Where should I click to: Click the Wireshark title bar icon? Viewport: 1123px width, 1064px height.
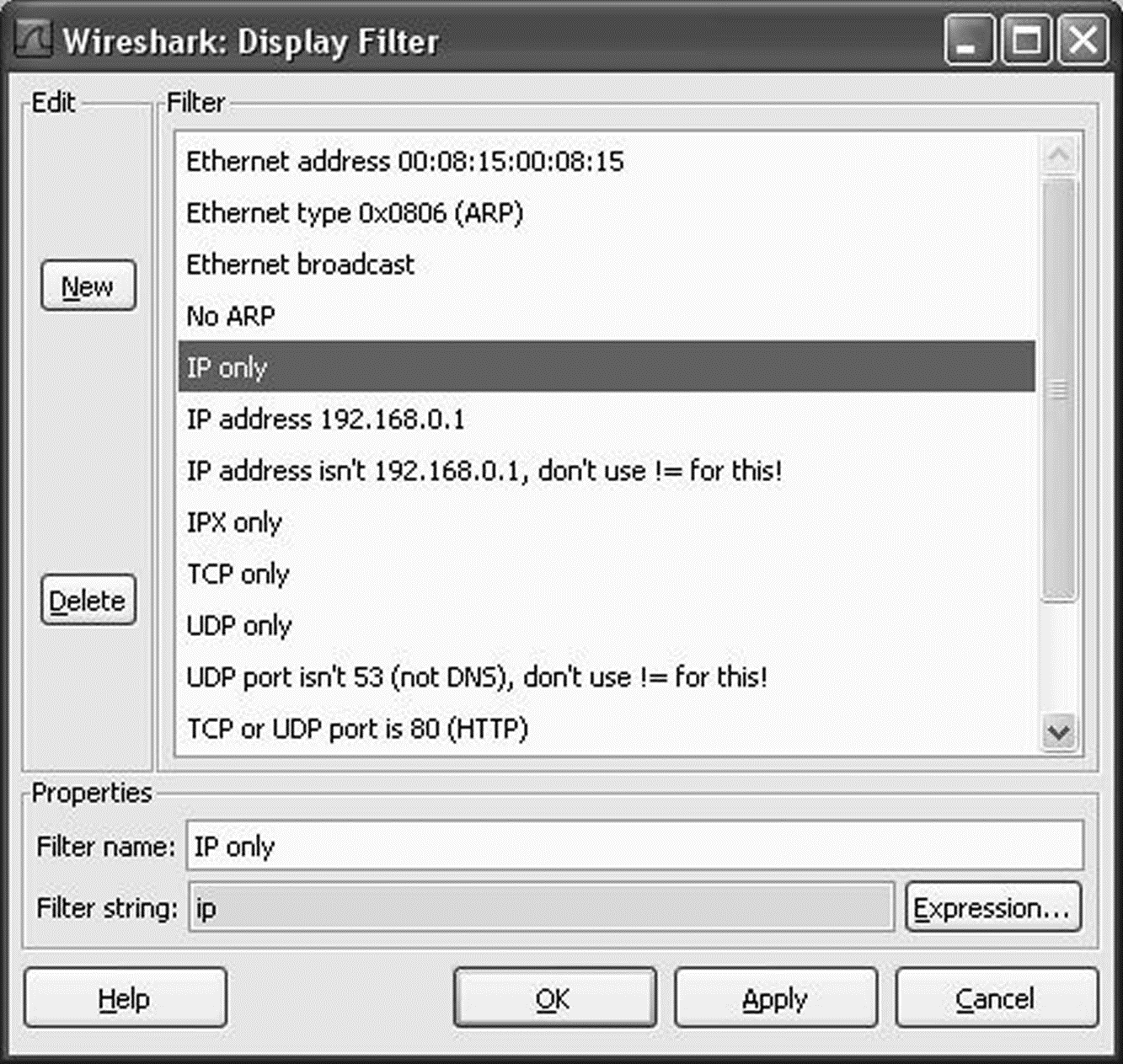[33, 40]
